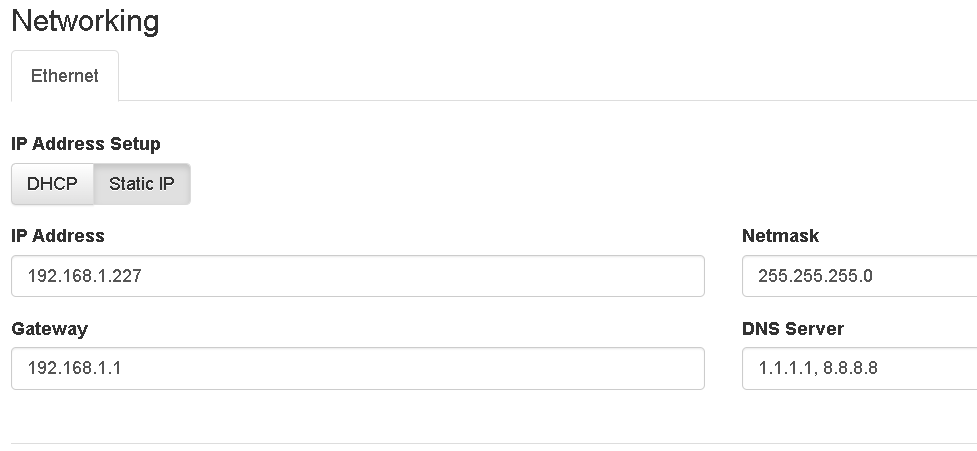Viewport: 977px width, 451px height.
Task: Click blank space inside IP Address field
Action: click(424, 276)
